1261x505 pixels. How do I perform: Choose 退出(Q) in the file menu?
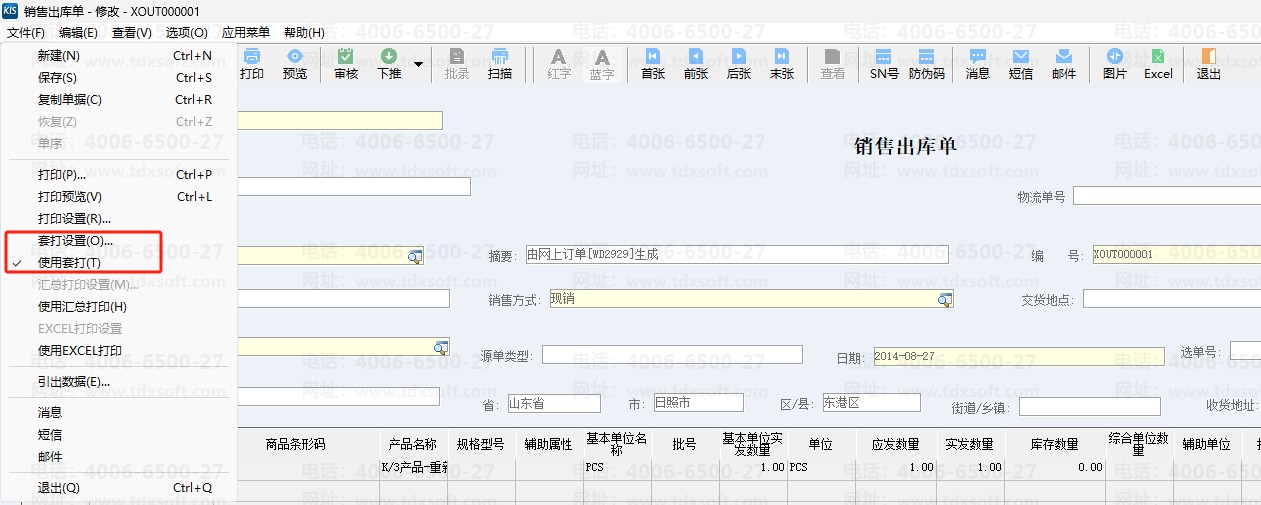pos(119,488)
